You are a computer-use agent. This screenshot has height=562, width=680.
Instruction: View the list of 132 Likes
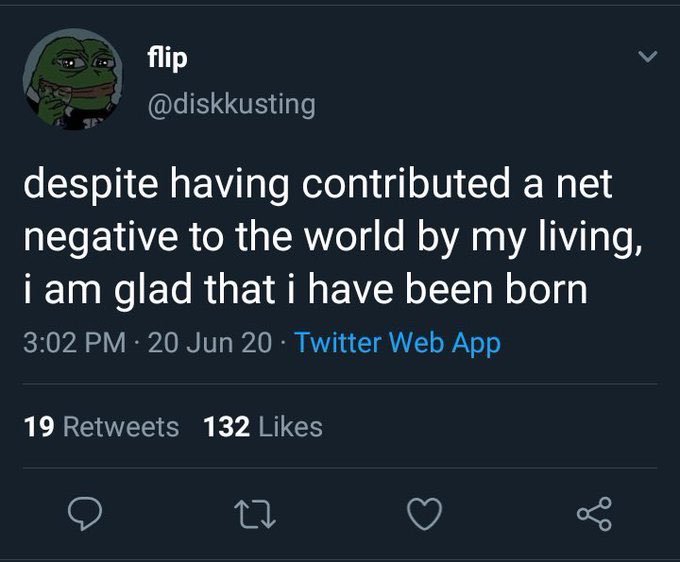pos(263,427)
